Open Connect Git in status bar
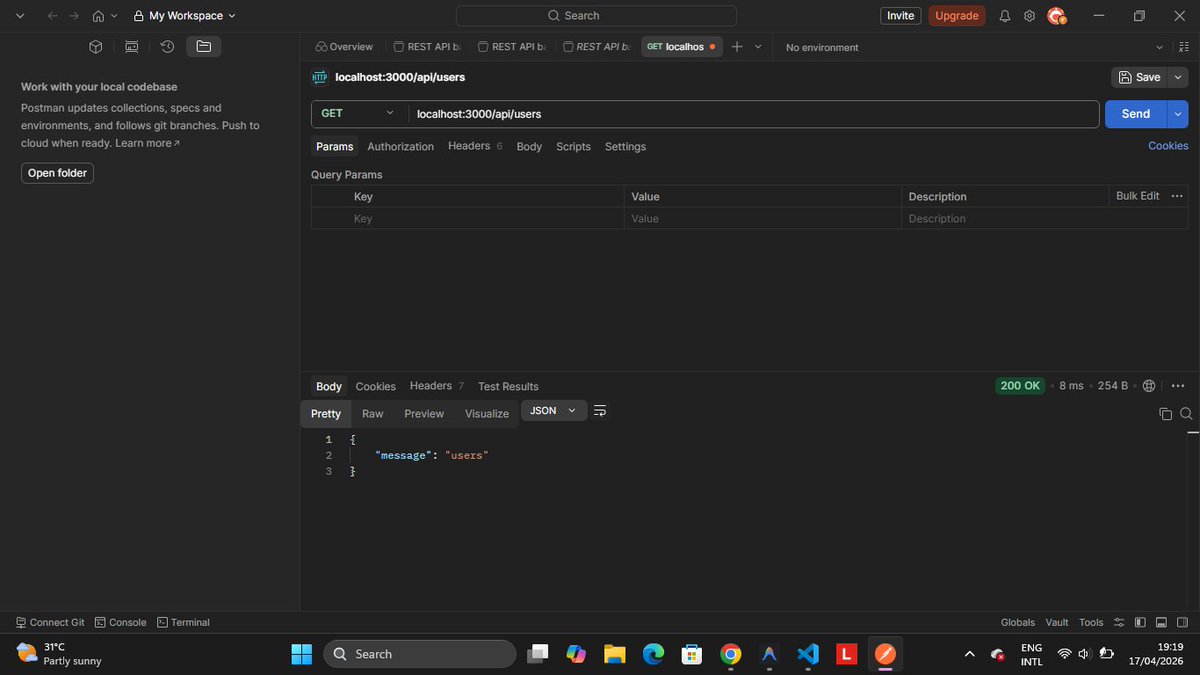 [50, 622]
